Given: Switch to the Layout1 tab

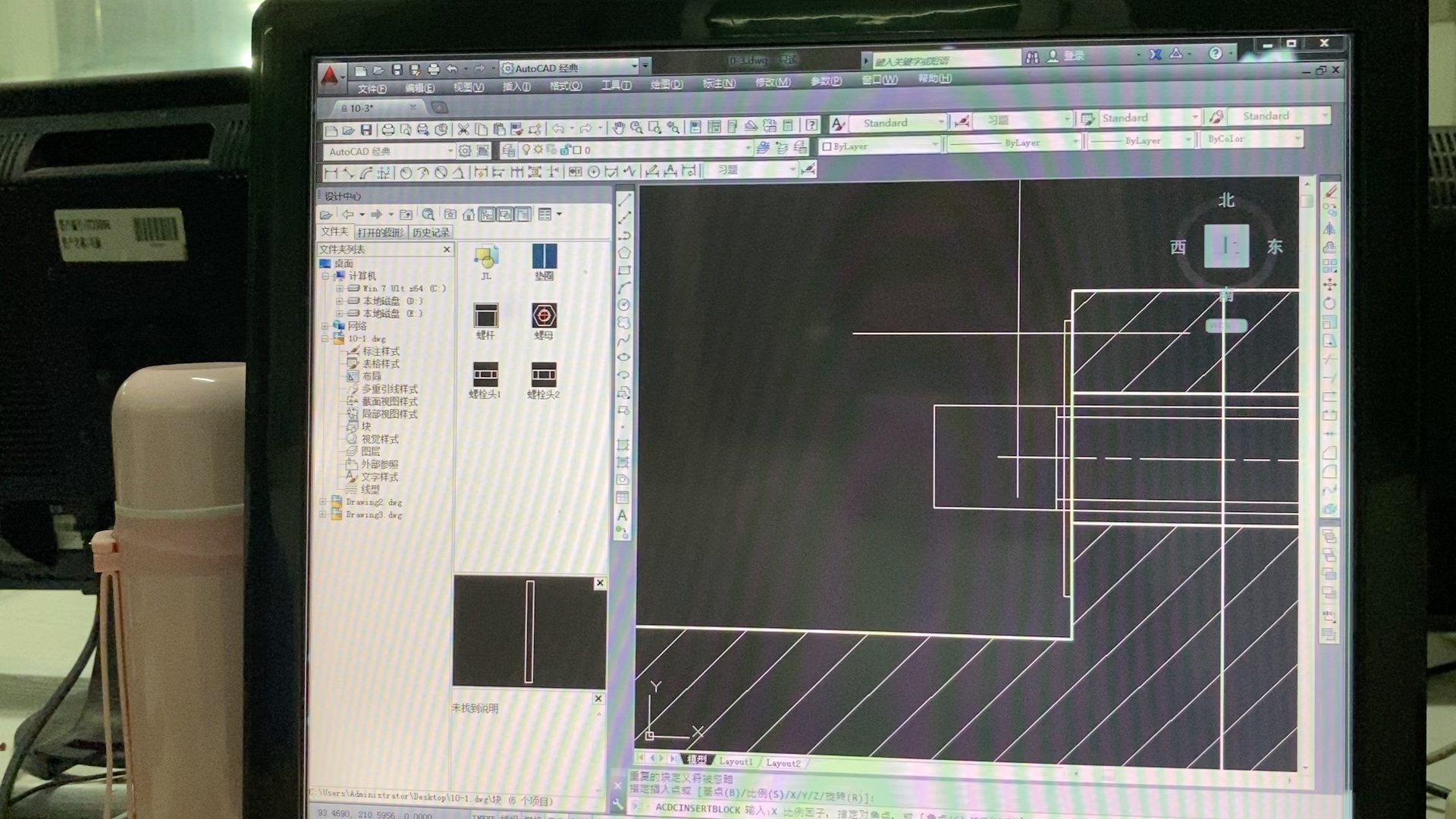Looking at the screenshot, I should point(735,761).
